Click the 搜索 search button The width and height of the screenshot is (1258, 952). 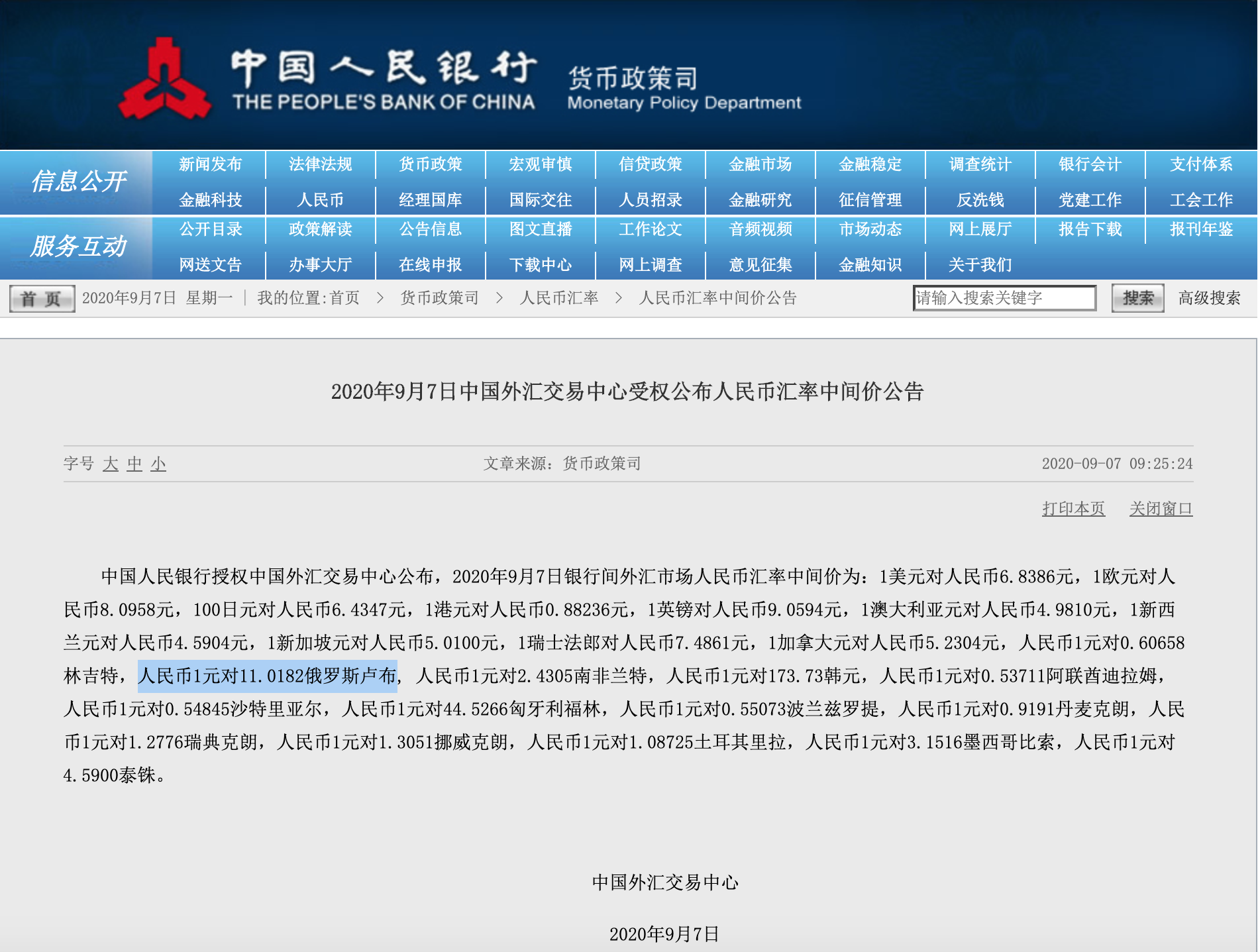[1137, 298]
